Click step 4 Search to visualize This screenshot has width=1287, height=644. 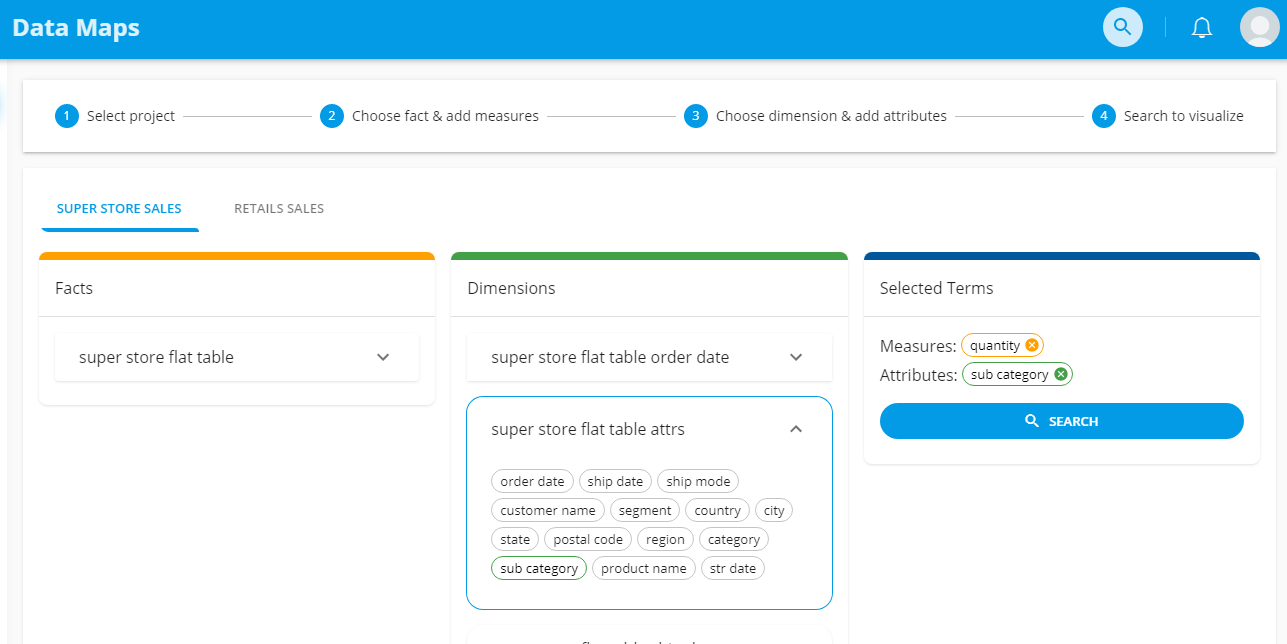(x=1168, y=116)
